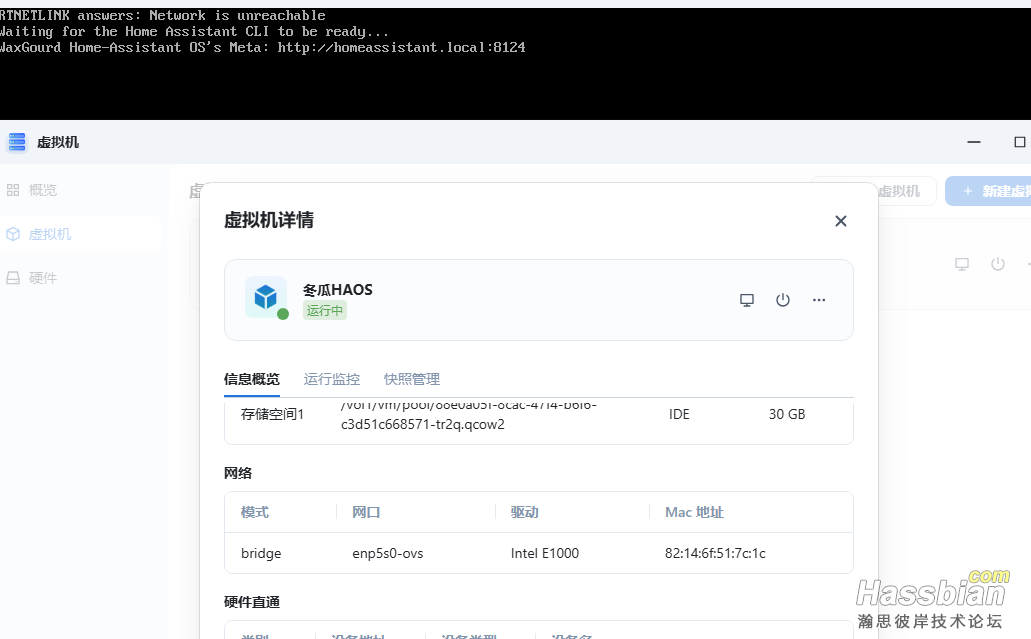The height and width of the screenshot is (639, 1031).
Task: Click the Mac address 82:14:6f:51:7c:1c
Action: pos(715,553)
